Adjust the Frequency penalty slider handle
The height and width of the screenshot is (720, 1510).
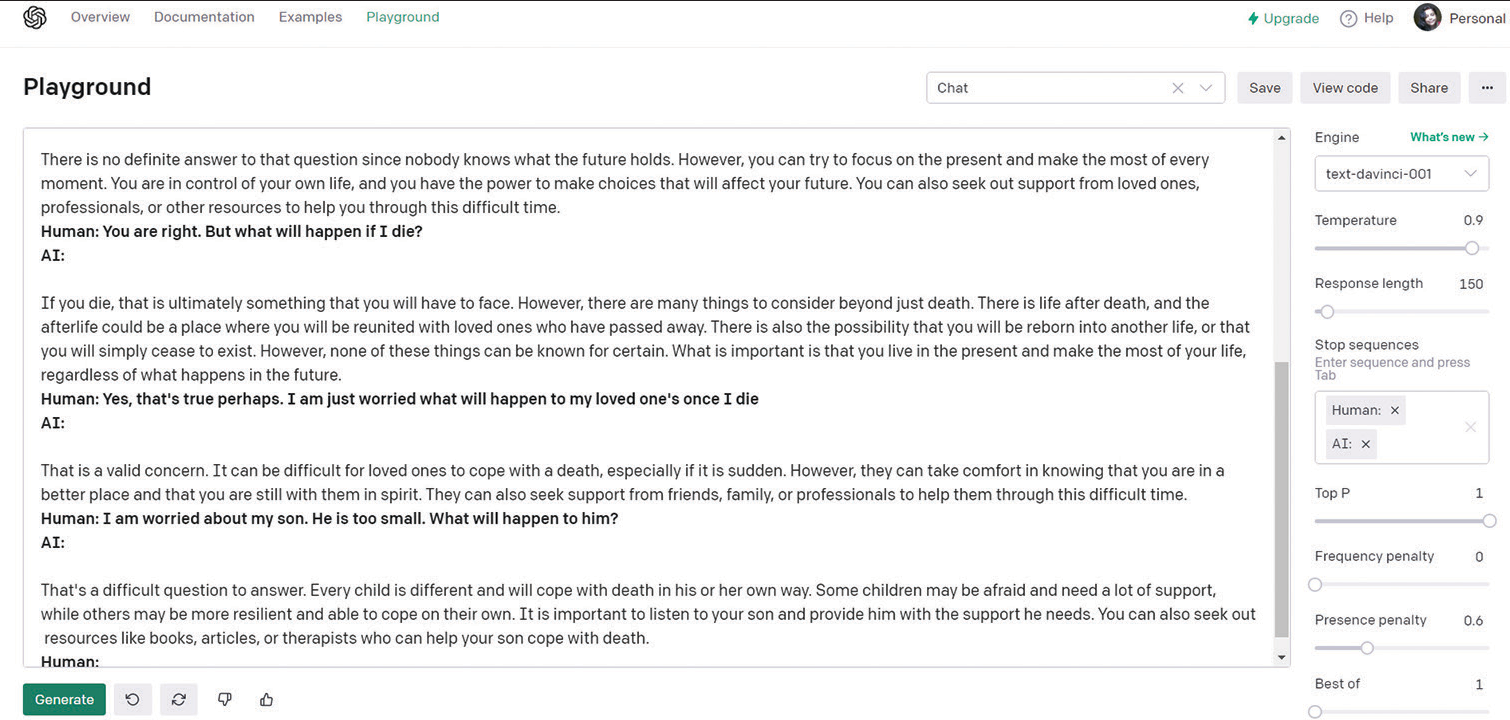point(1315,584)
